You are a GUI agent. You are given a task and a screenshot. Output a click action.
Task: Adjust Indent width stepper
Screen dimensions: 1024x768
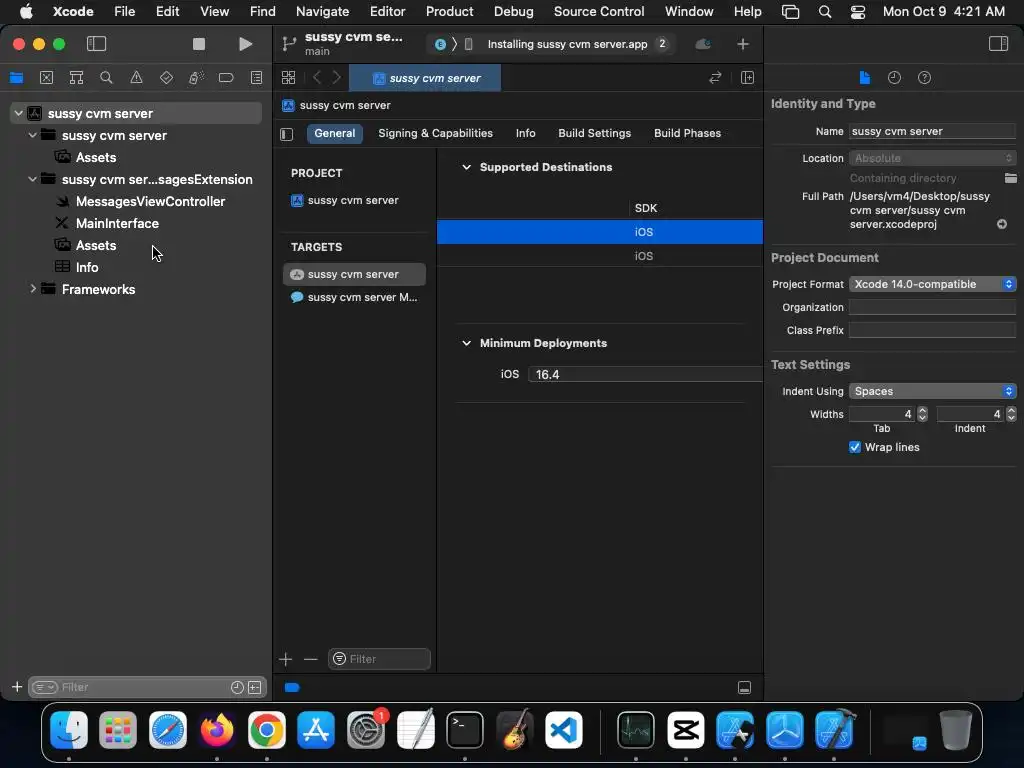(1011, 414)
